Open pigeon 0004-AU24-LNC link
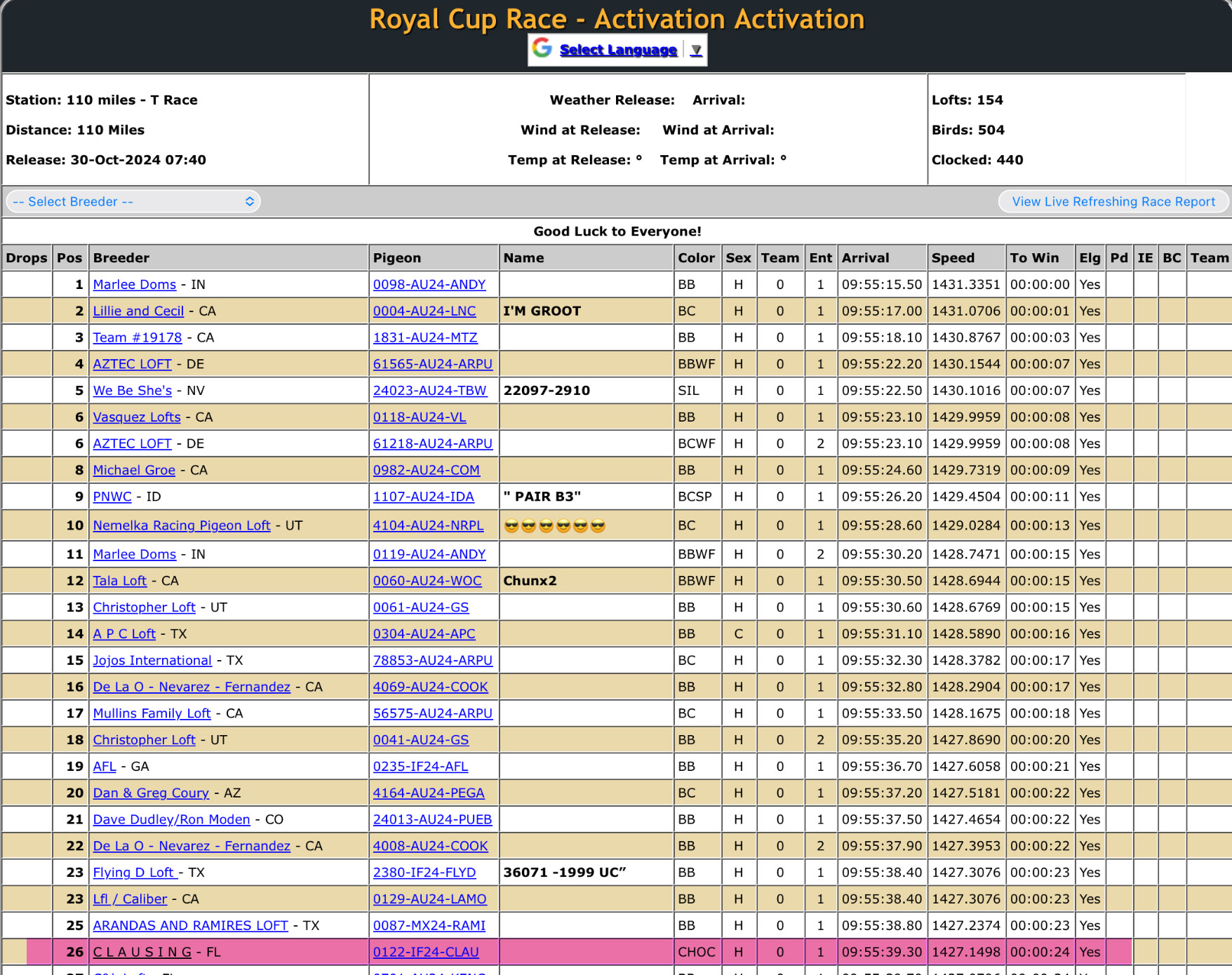Screen dimensions: 1232x975 pos(424,311)
